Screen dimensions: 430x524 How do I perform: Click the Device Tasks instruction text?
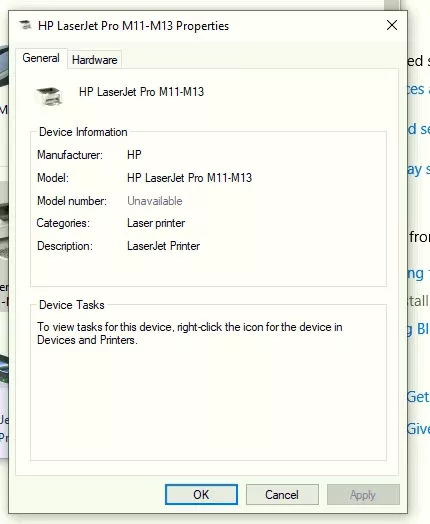click(x=190, y=334)
